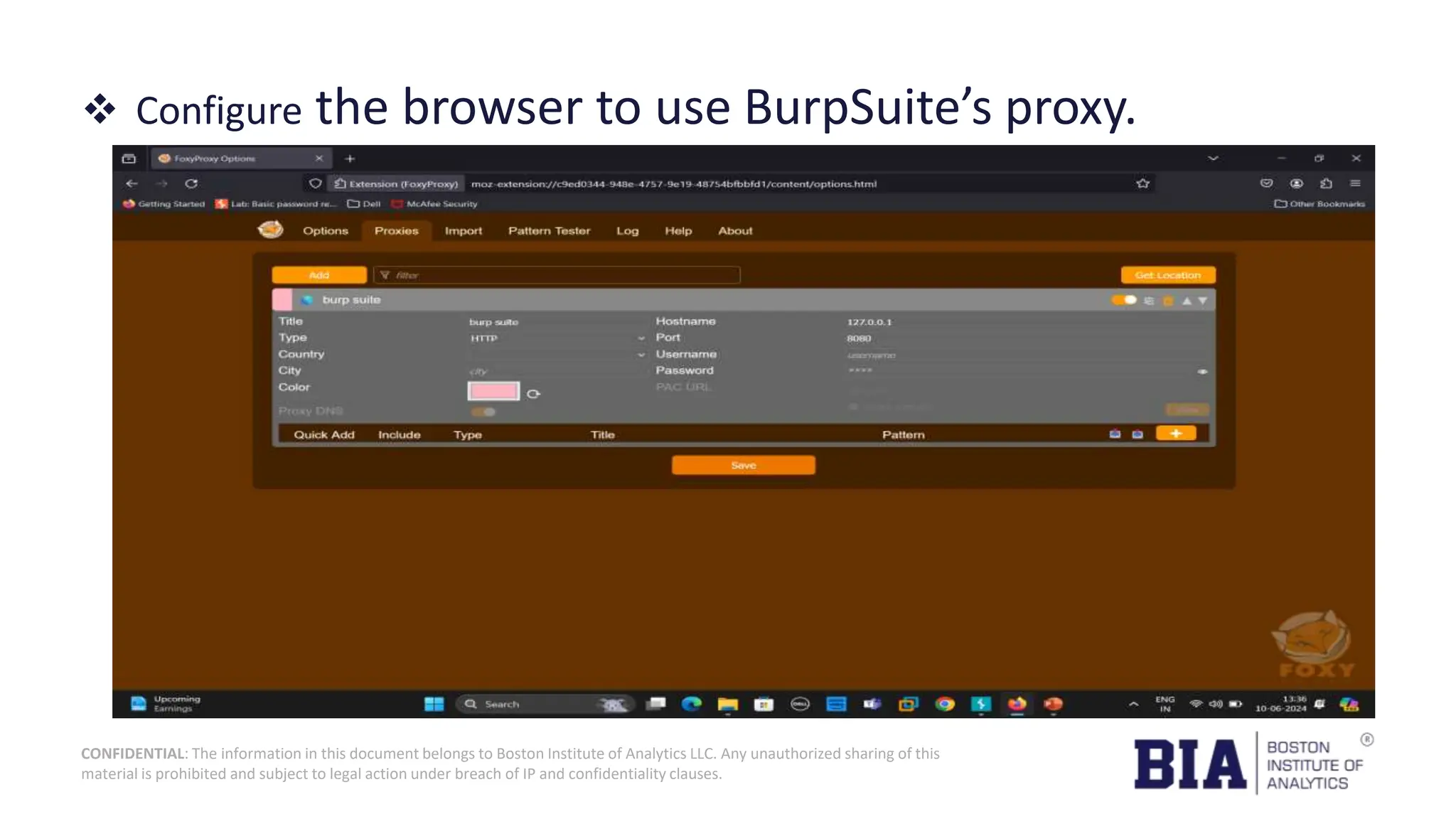This screenshot has height=819, width=1456.
Task: Click the Save button
Action: (x=744, y=465)
